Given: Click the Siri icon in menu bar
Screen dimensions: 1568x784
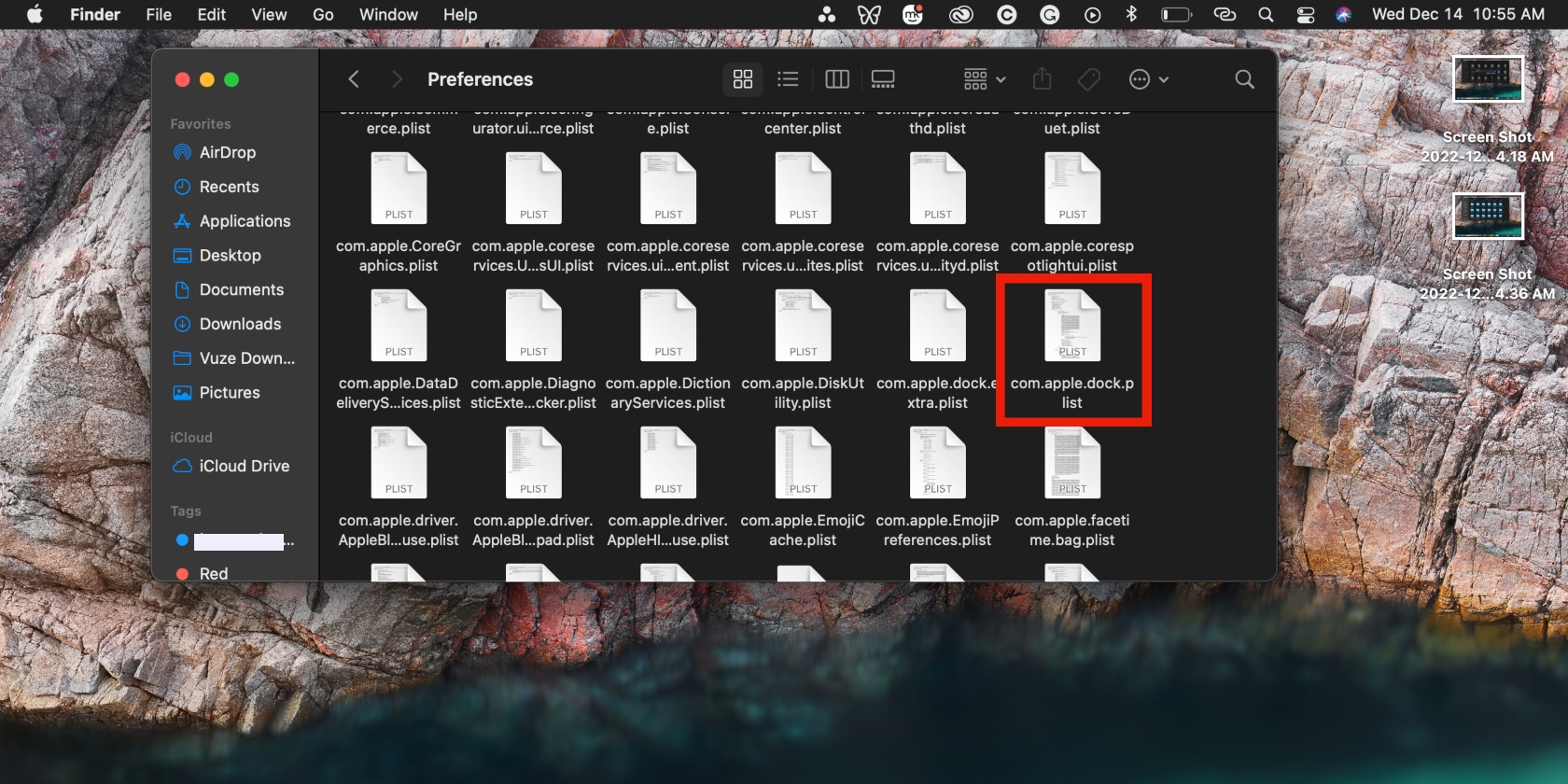Looking at the screenshot, I should (1344, 14).
